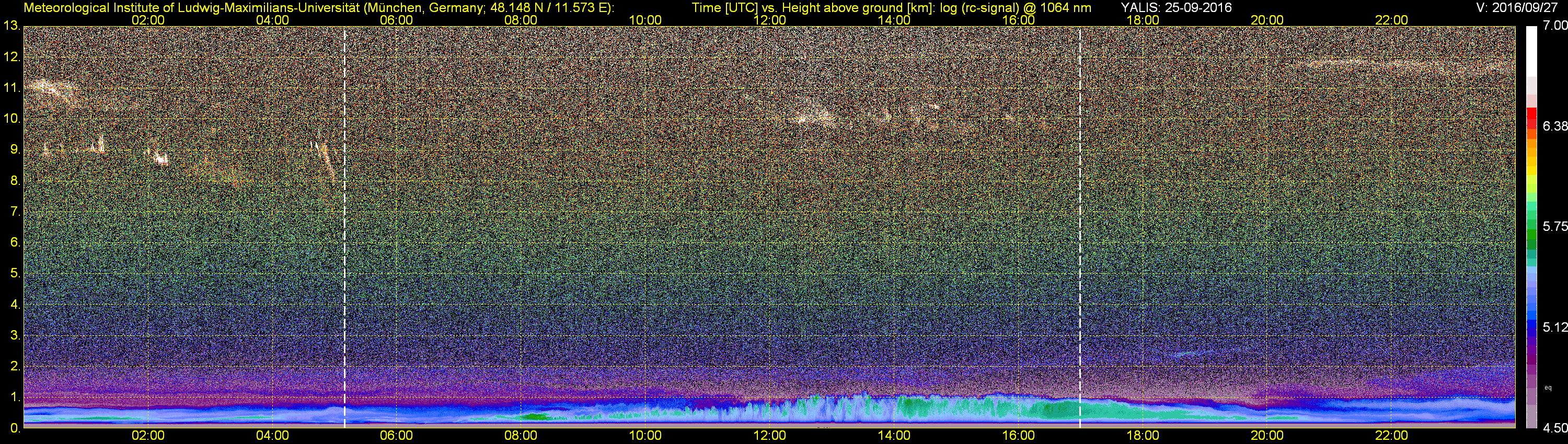Viewport: 1568px width, 444px height.
Task: Click the '7.' height axis label
Action: (x=15, y=212)
